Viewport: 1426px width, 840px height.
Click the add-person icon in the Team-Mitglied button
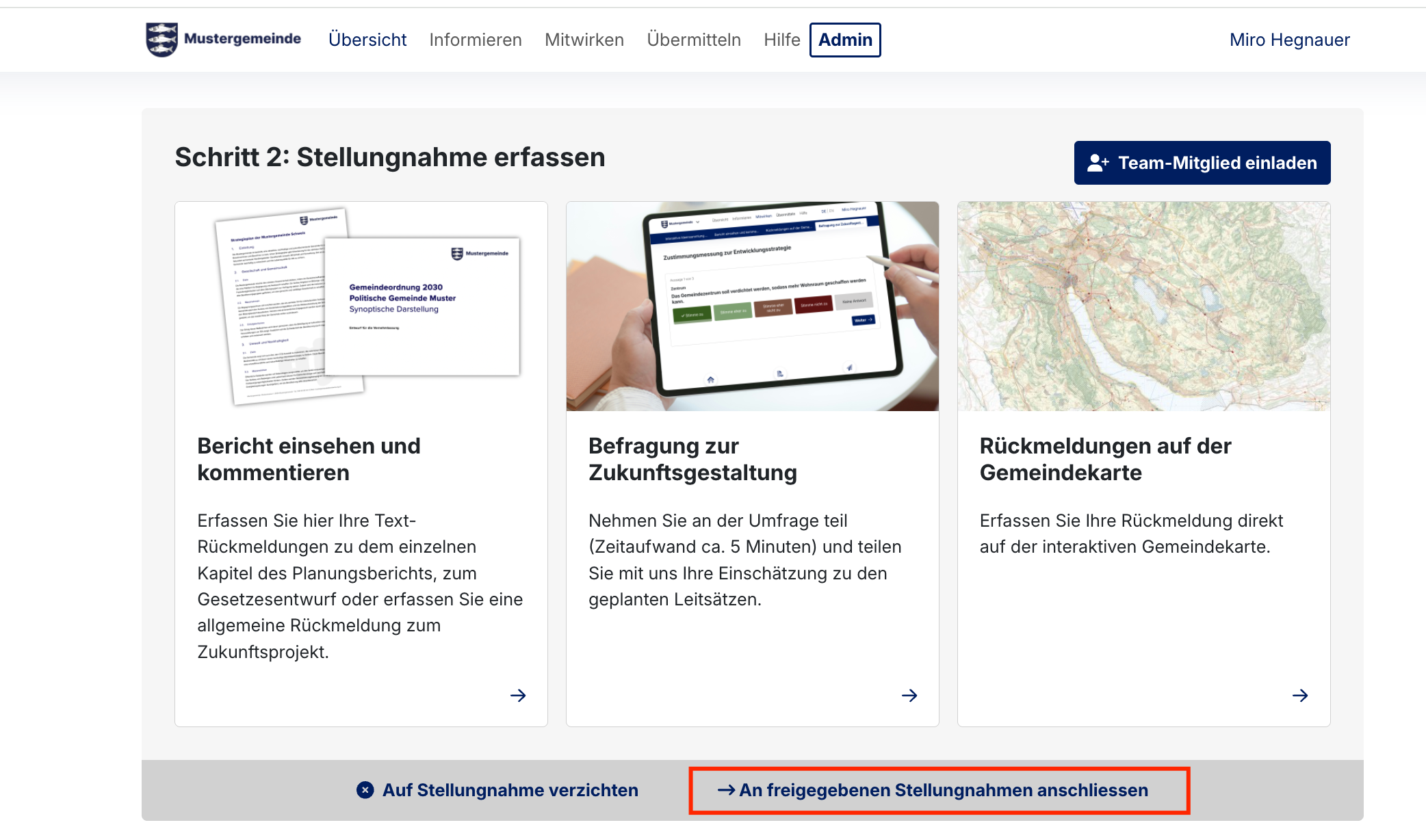(1098, 163)
